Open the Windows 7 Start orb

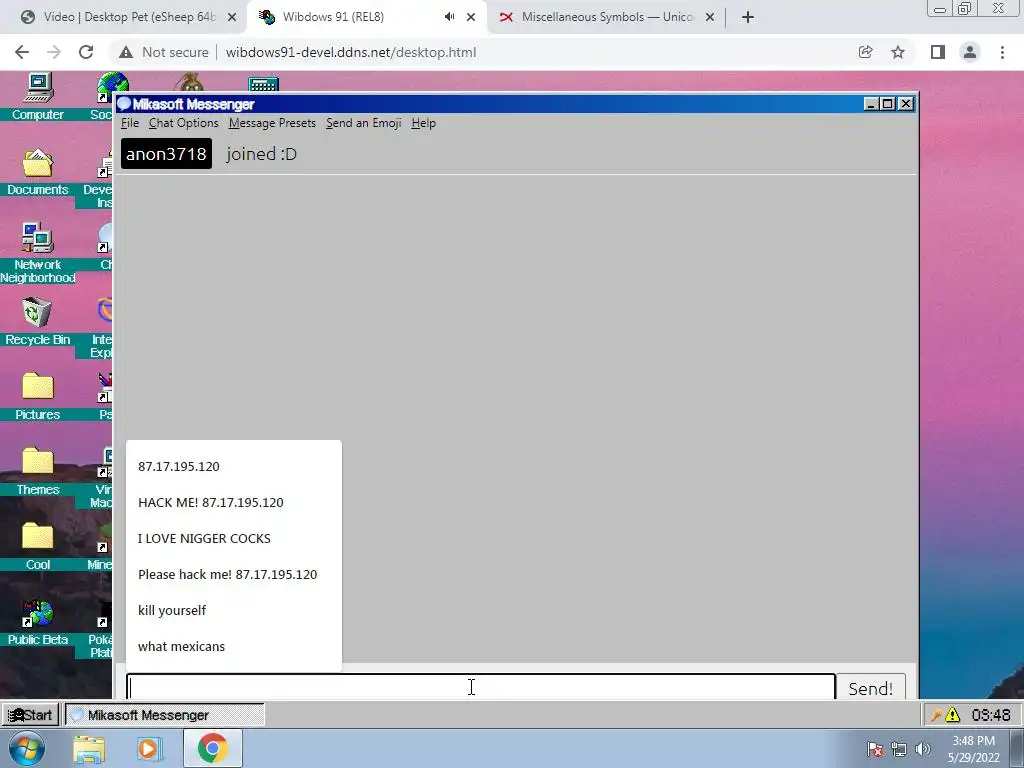tap(26, 748)
